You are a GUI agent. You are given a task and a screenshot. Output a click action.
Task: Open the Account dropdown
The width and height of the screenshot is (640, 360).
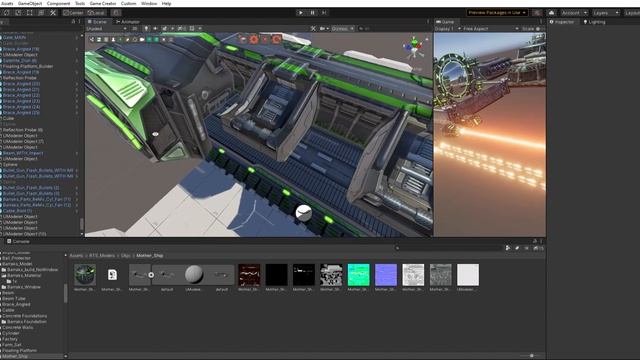pos(574,13)
